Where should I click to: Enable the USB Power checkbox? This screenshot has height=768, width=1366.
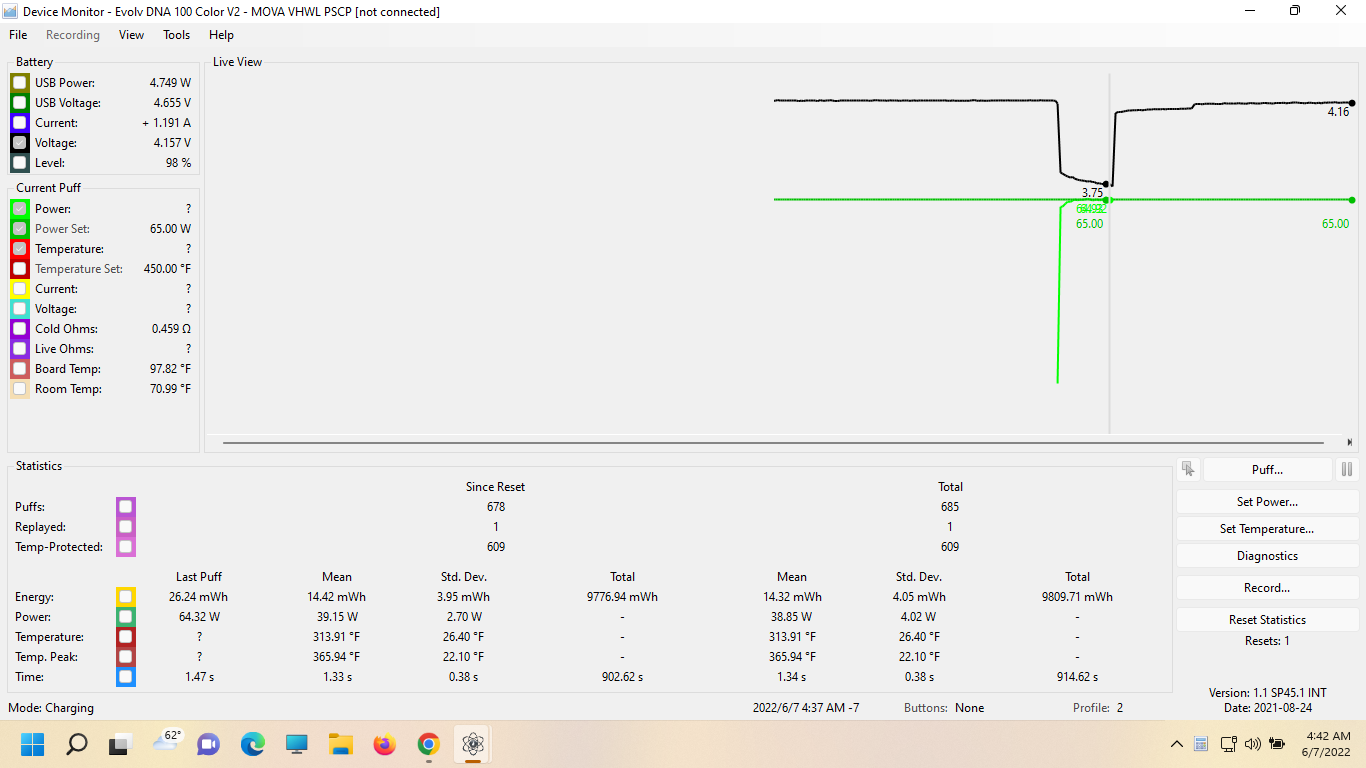[x=20, y=83]
